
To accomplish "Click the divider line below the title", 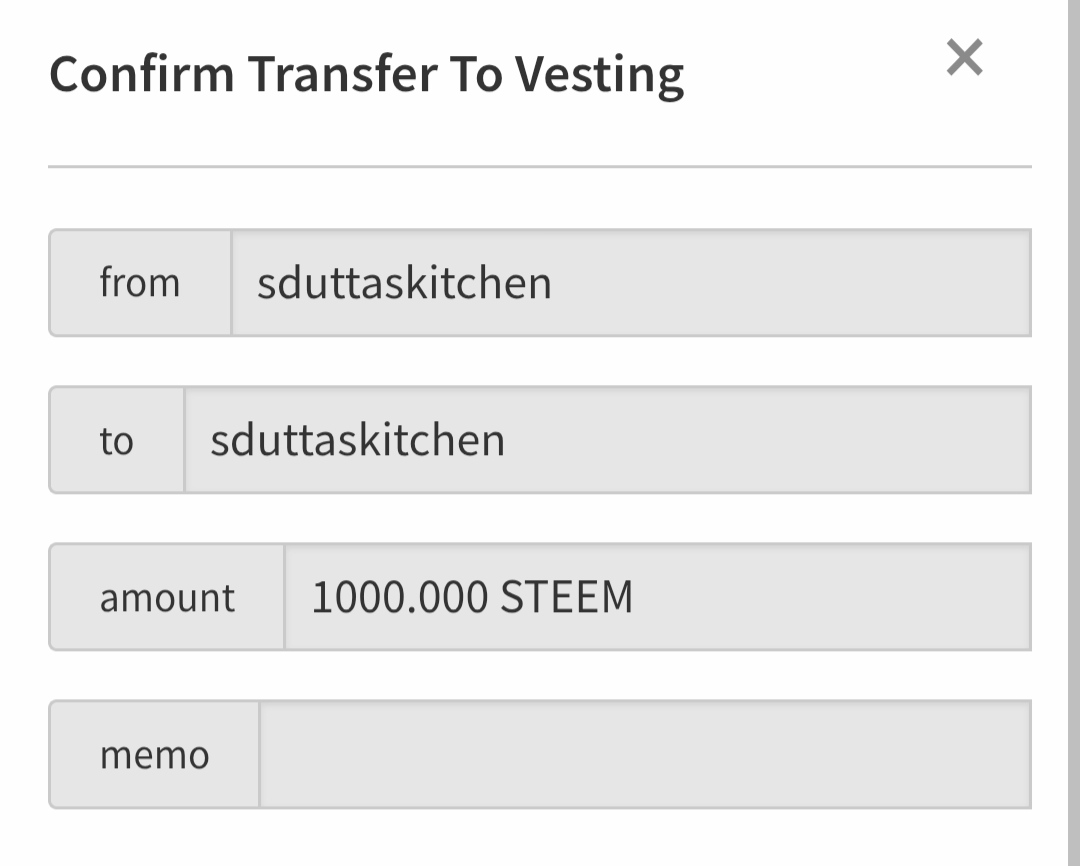I will click(540, 167).
